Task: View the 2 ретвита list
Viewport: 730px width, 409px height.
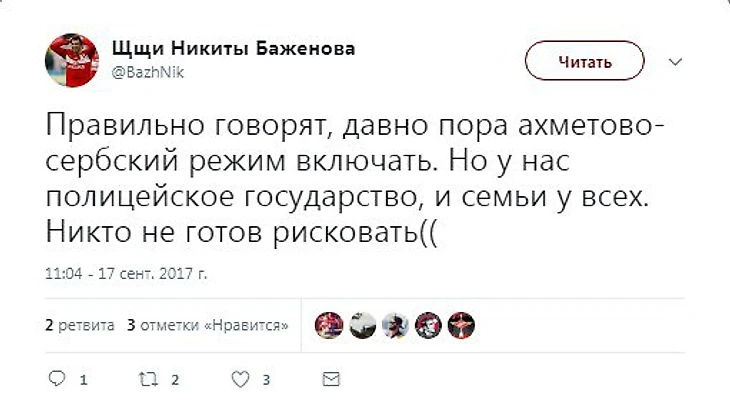Action: [80, 325]
